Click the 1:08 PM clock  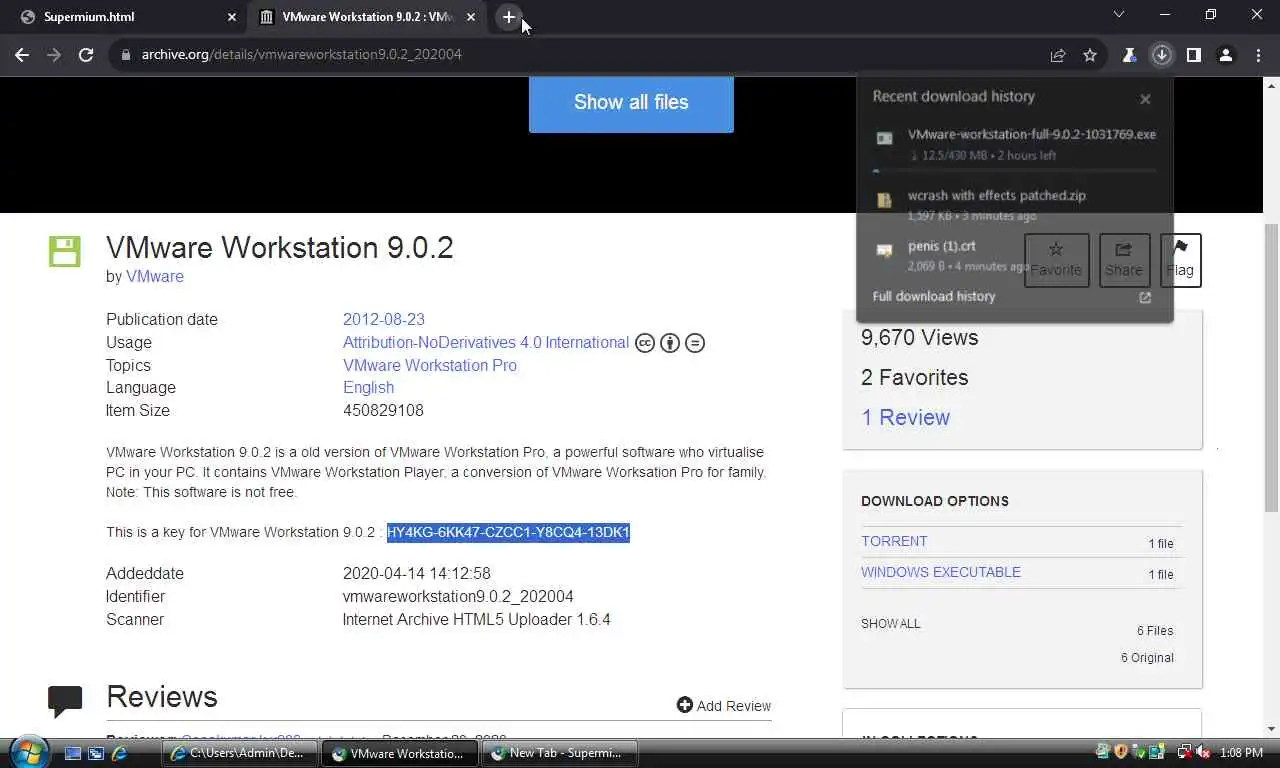pyautogui.click(x=1241, y=753)
